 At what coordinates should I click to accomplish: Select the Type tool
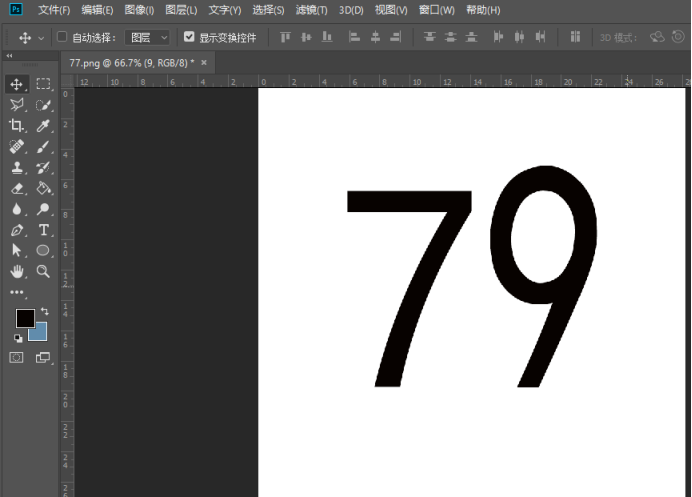(43, 230)
